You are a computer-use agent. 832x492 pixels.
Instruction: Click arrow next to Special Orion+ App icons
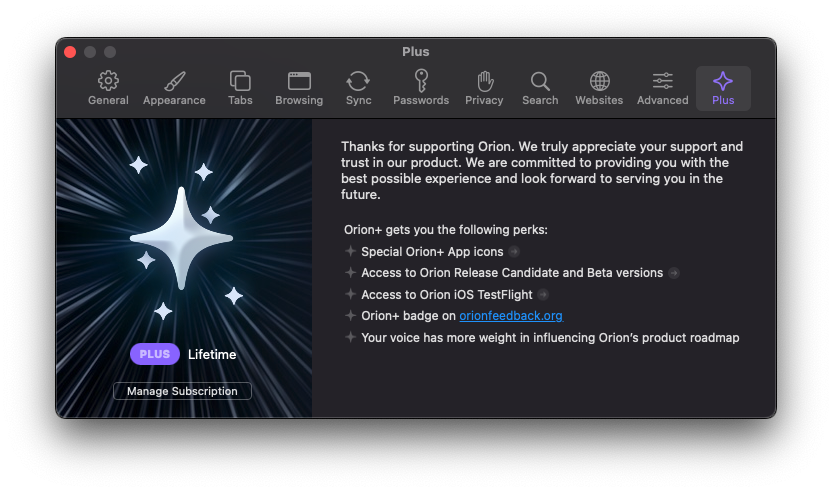(x=514, y=252)
